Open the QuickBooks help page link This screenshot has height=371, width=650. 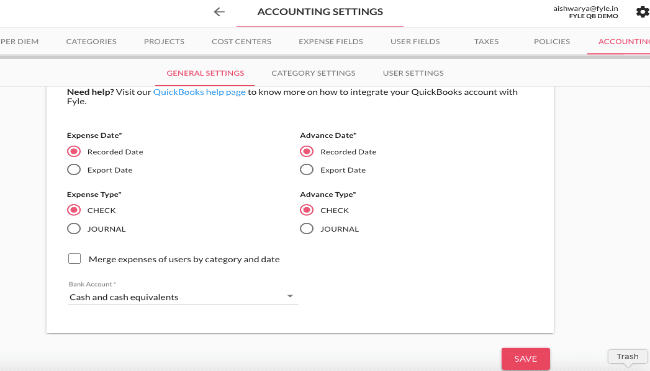199,92
